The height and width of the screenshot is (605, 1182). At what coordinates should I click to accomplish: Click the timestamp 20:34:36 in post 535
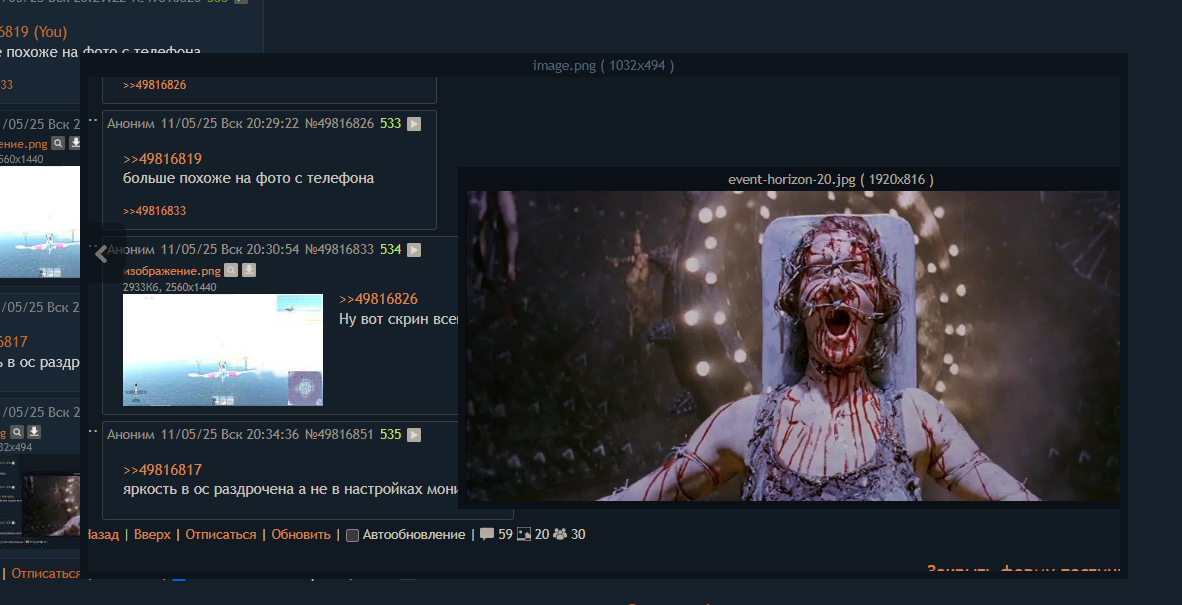[274, 435]
